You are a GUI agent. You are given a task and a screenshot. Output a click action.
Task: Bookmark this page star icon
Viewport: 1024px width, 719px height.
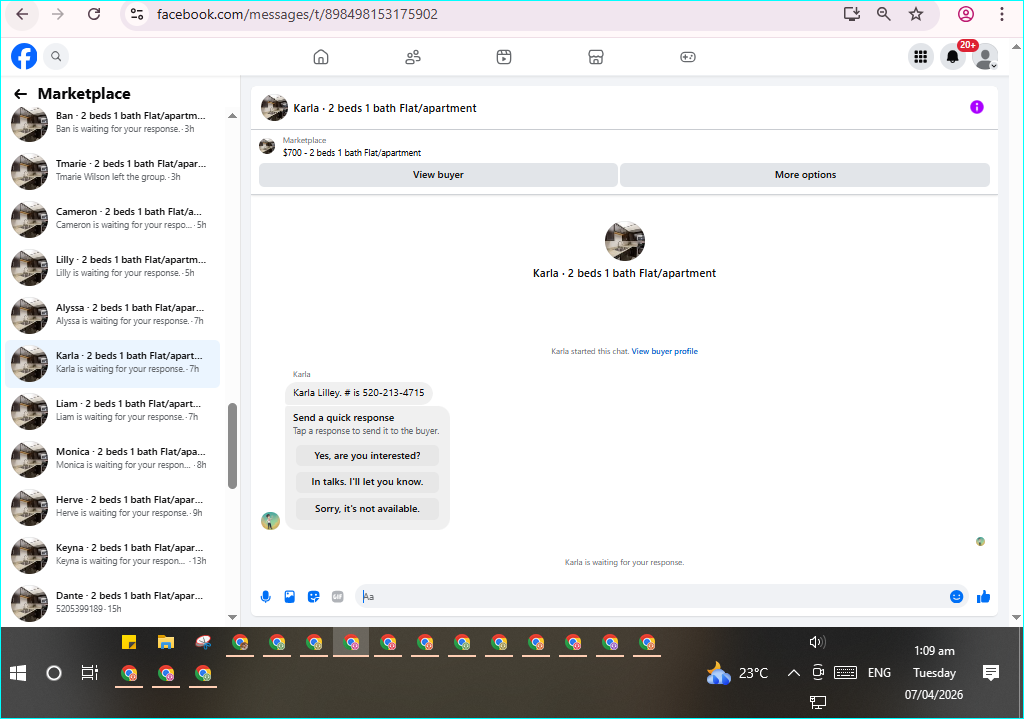[916, 14]
